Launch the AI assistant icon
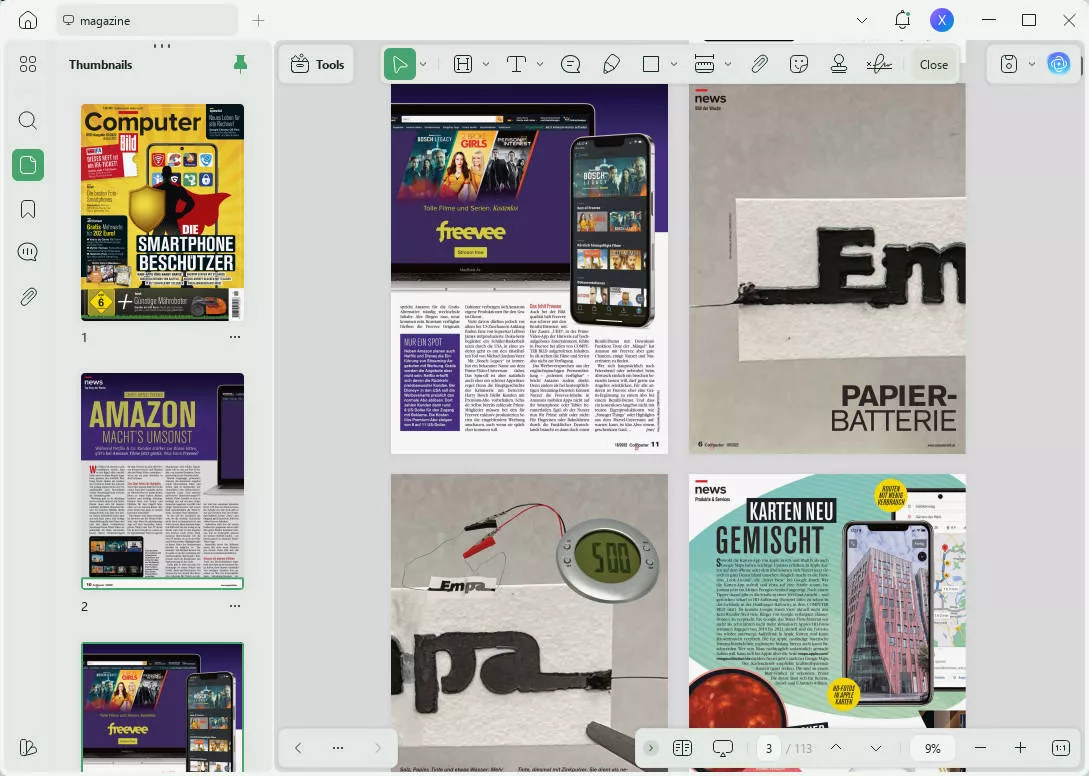This screenshot has width=1089, height=776. [x=1058, y=64]
